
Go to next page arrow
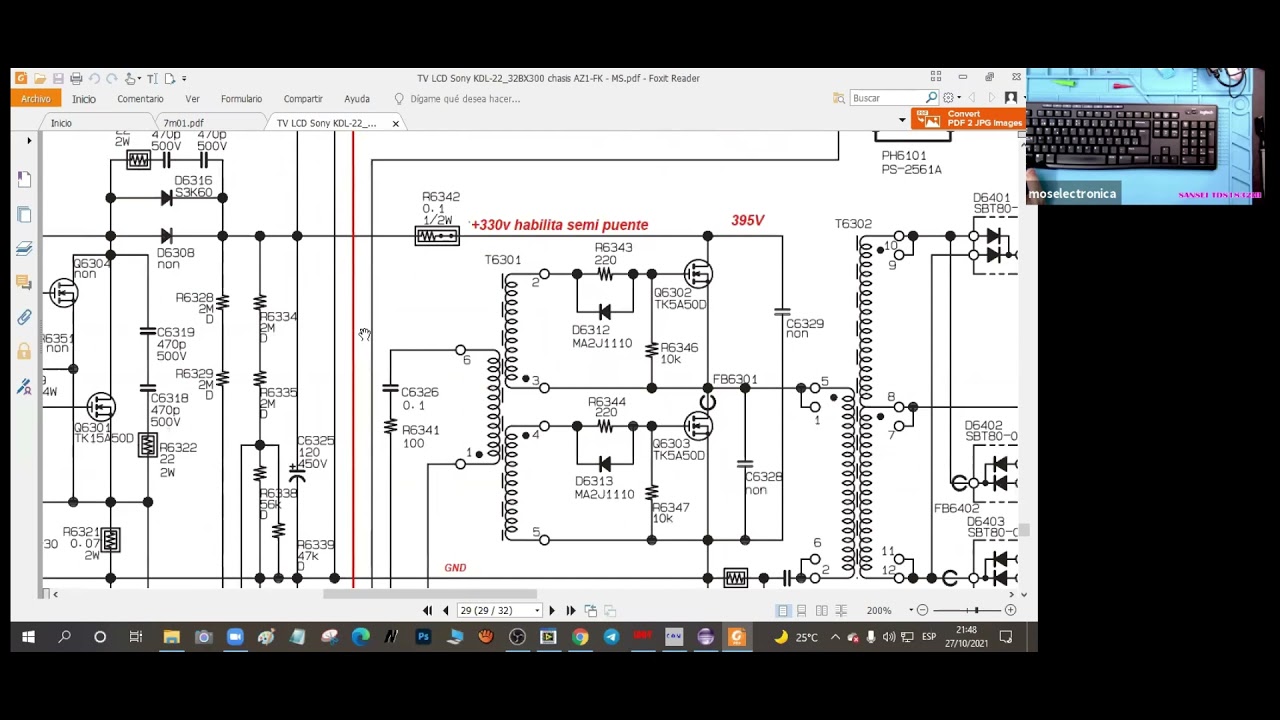(x=551, y=610)
